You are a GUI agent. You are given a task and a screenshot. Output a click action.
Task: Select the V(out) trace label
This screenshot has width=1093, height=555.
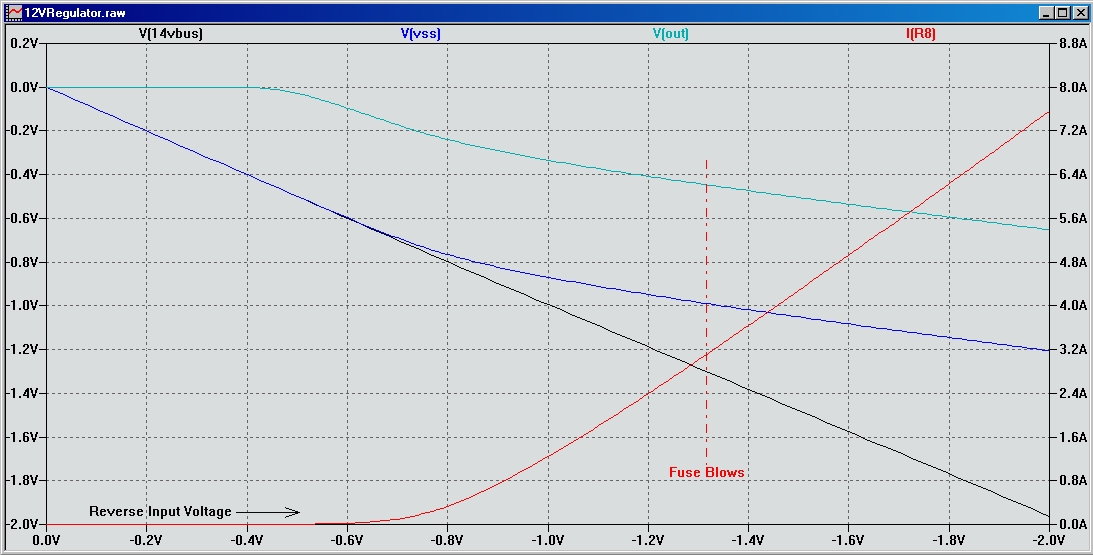671,33
